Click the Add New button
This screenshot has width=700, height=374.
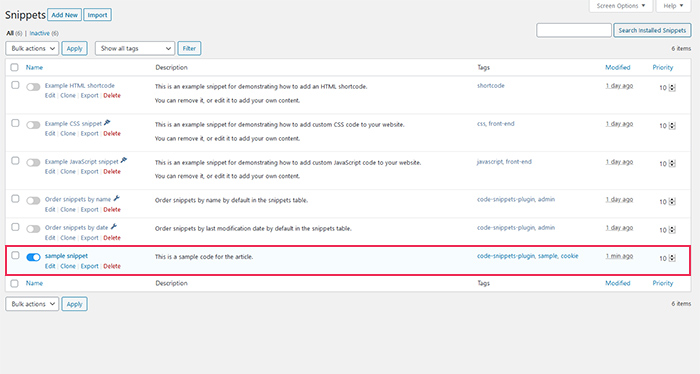(x=64, y=15)
